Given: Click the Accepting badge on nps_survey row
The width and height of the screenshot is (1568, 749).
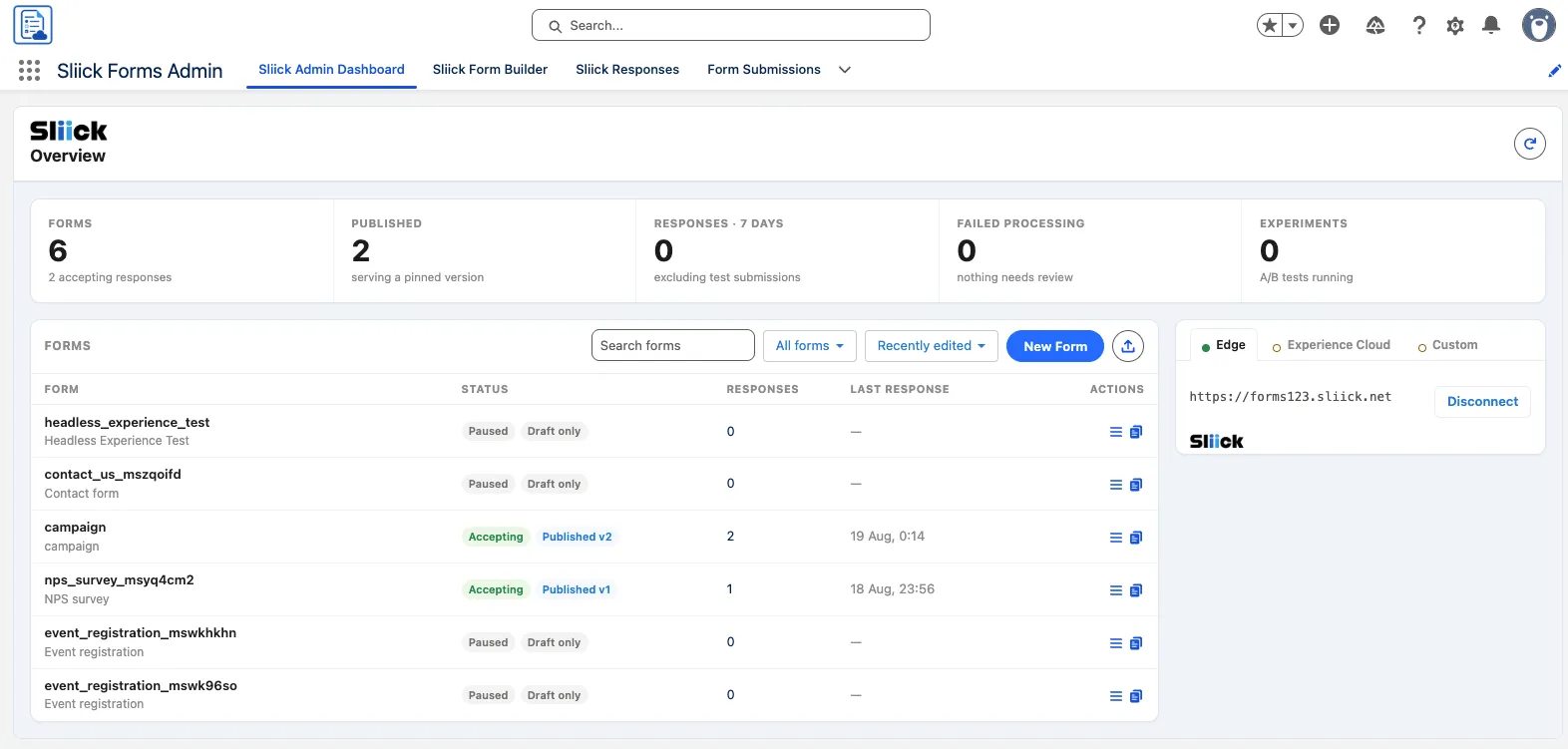Looking at the screenshot, I should point(496,589).
